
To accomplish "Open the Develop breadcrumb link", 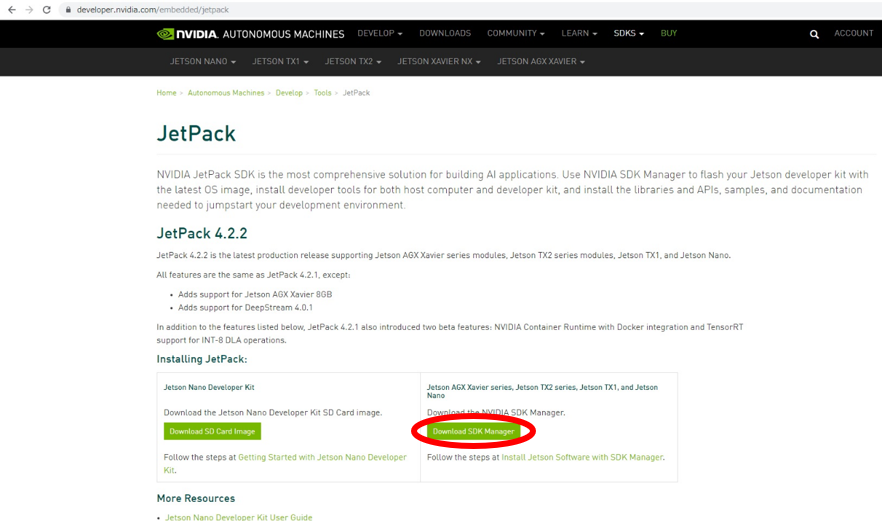I will (x=289, y=93).
